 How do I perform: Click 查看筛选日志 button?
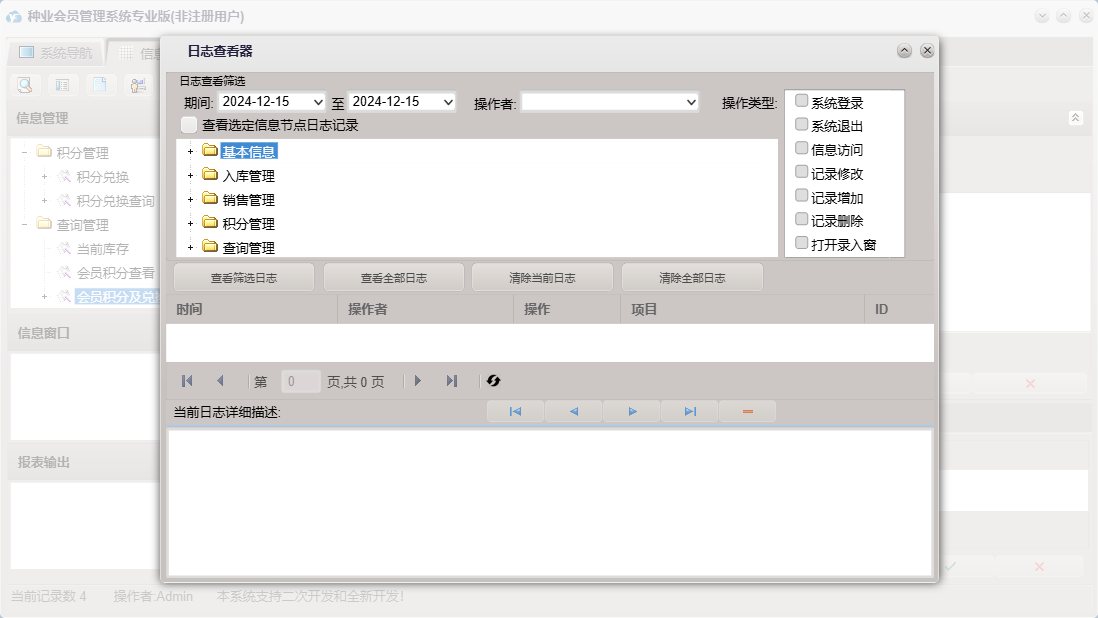pos(244,278)
